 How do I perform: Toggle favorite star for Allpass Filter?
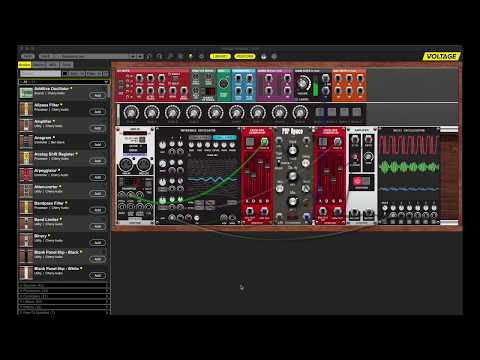pos(62,105)
